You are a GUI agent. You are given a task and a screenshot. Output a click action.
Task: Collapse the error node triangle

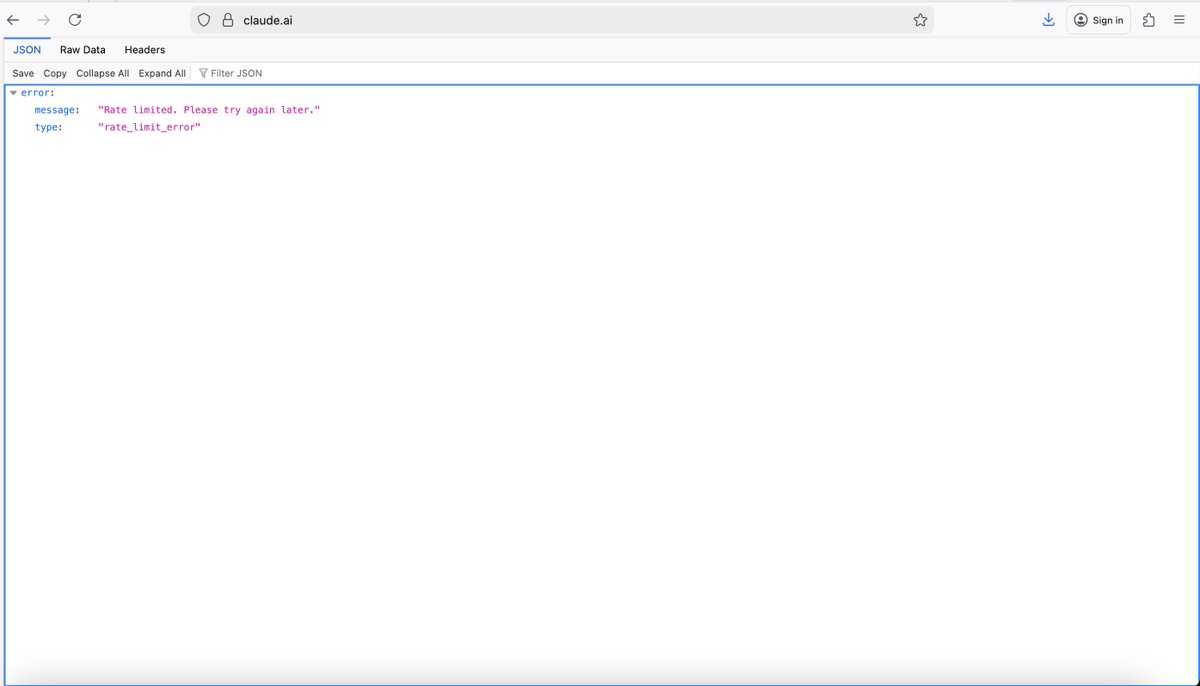tap(13, 92)
